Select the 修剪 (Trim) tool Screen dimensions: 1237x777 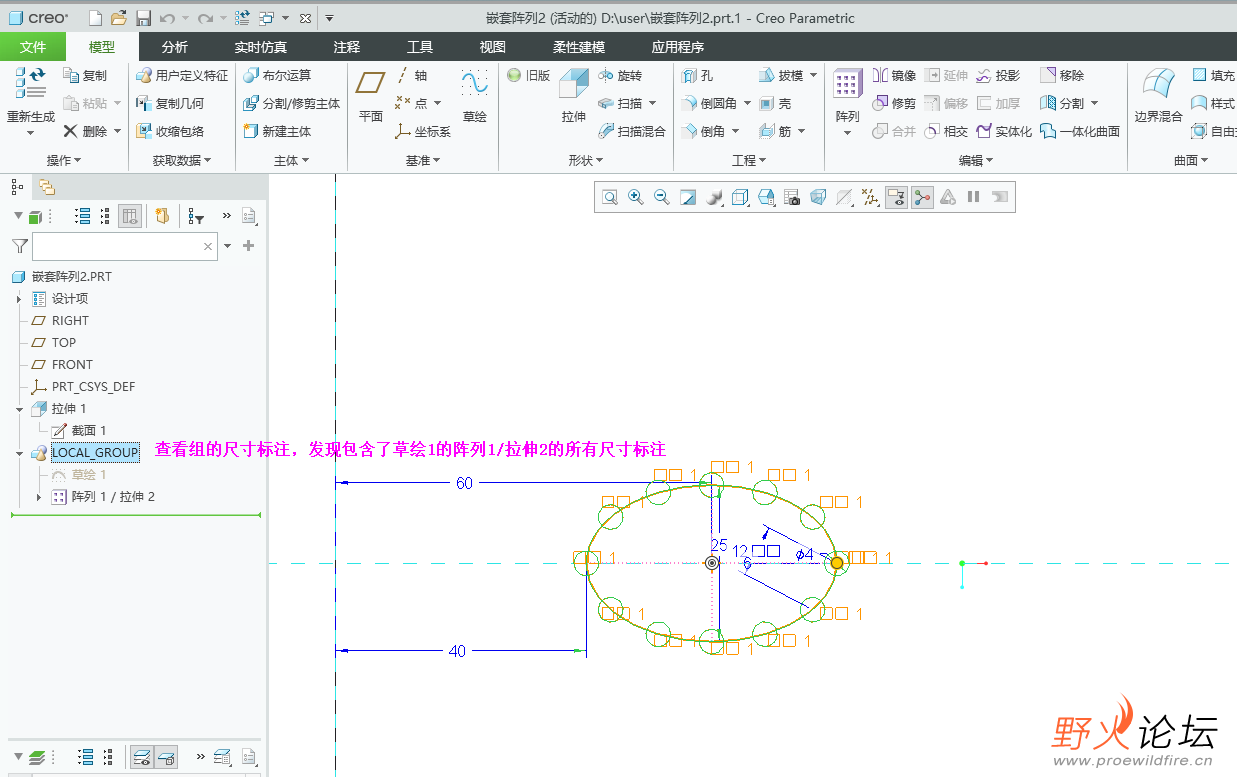pos(894,103)
